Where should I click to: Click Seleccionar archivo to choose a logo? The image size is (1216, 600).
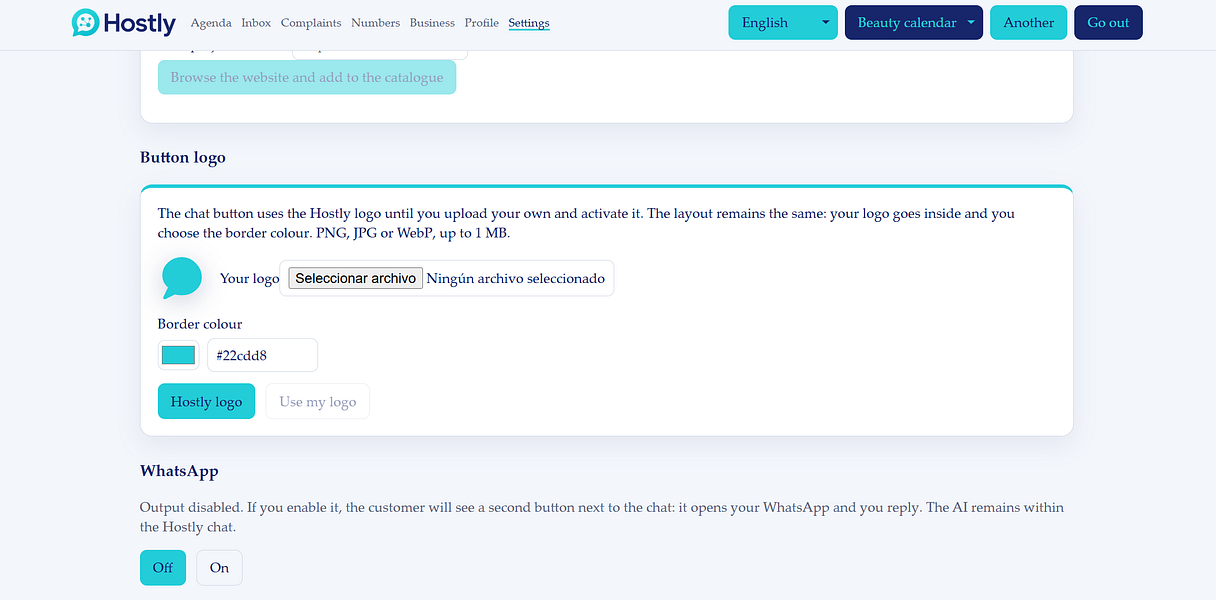pyautogui.click(x=356, y=278)
